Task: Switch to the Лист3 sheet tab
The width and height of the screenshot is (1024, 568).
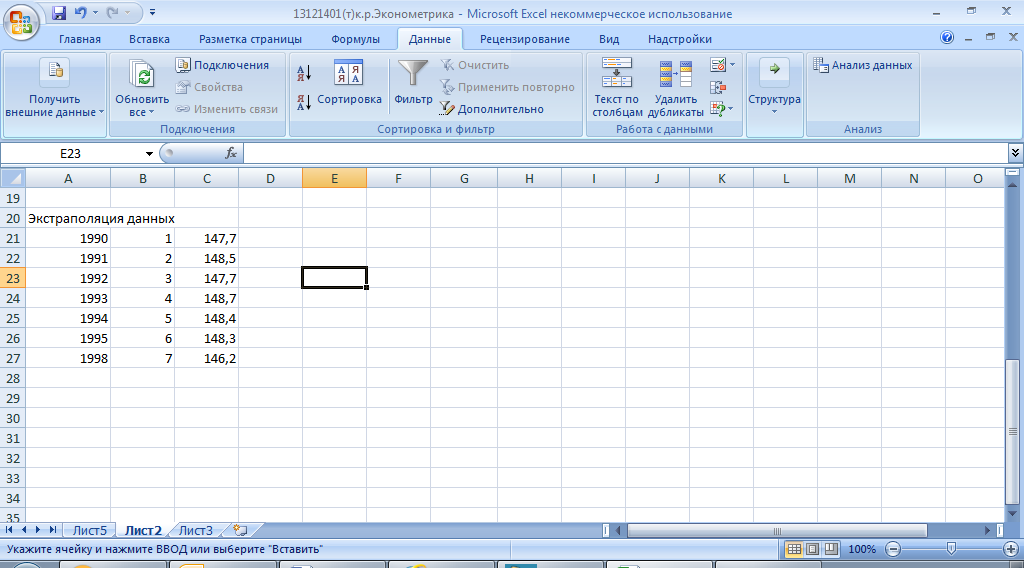Action: [196, 531]
